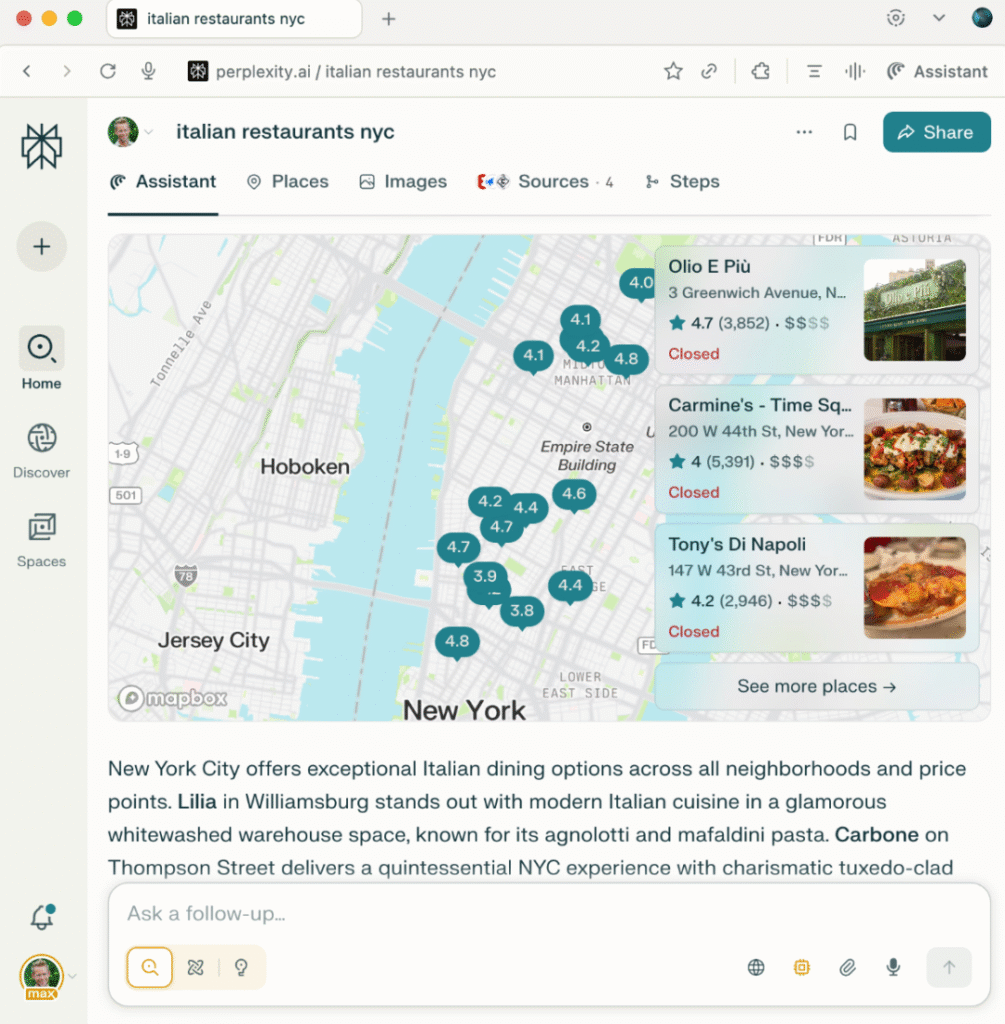Screen dimensions: 1005x1024
Task: Bookmark this thread
Action: tap(850, 132)
